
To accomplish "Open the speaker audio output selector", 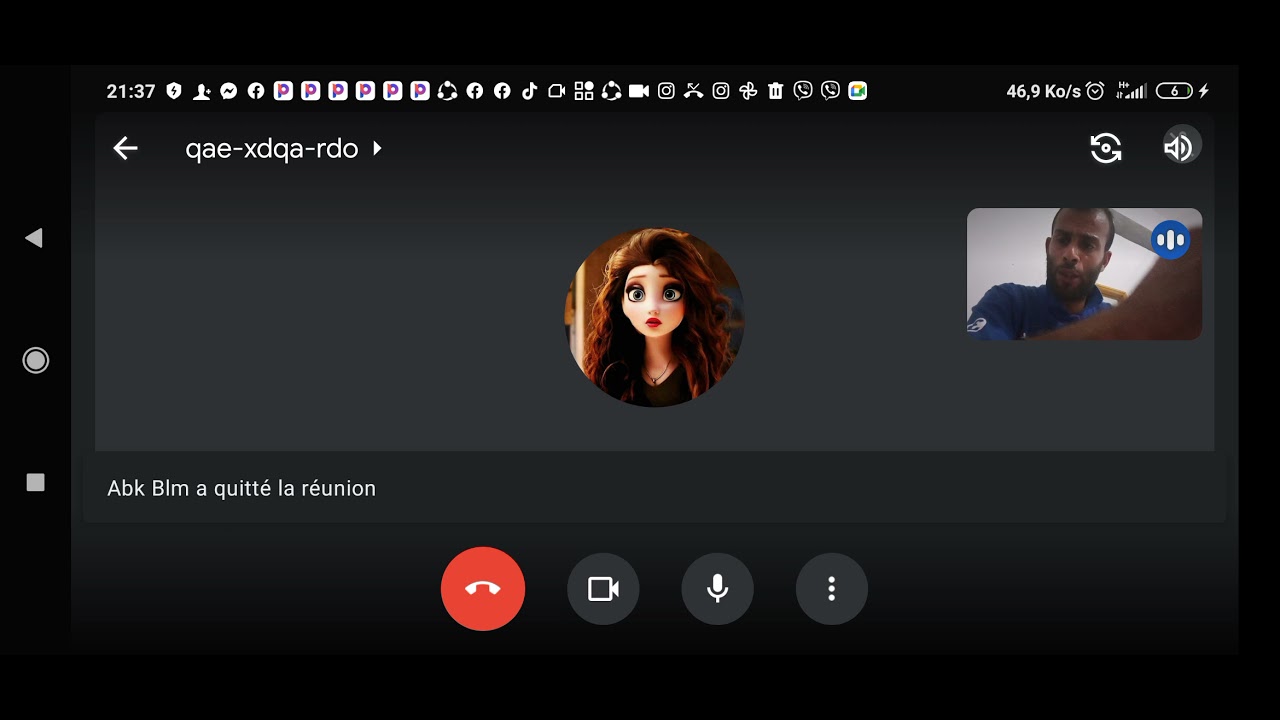I will (1179, 148).
